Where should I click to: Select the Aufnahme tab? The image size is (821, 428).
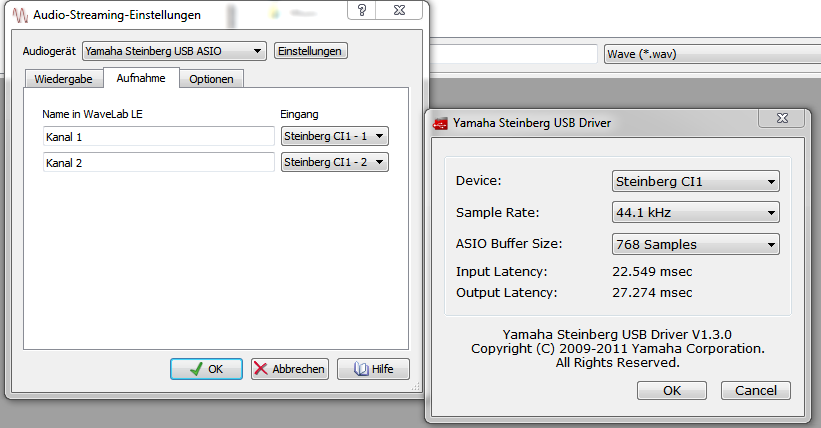141,78
